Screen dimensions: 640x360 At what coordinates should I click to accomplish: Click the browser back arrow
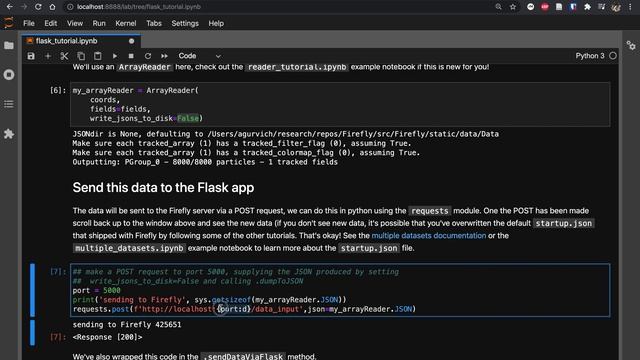(x=9, y=7)
